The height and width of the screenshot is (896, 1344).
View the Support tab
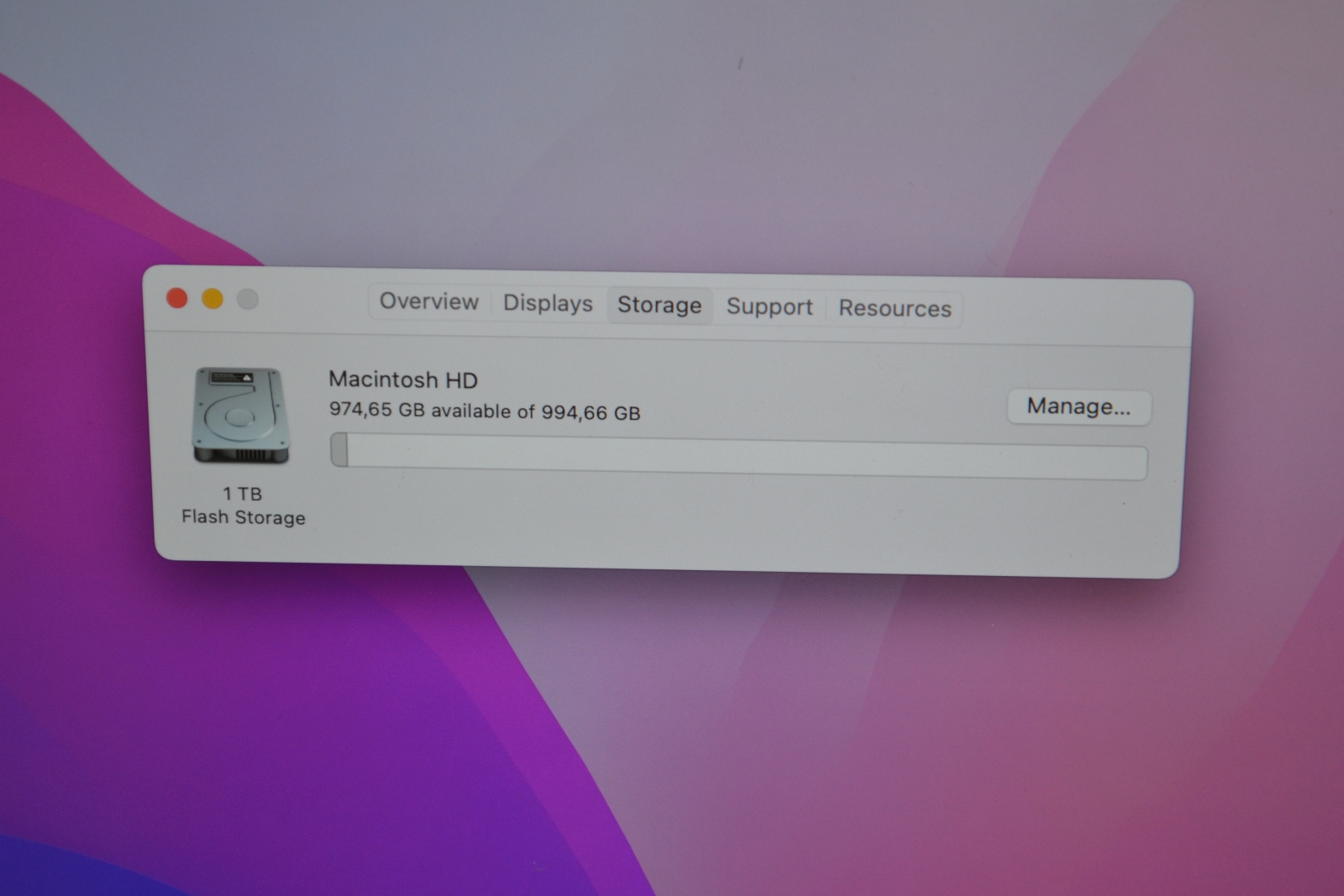tap(769, 306)
